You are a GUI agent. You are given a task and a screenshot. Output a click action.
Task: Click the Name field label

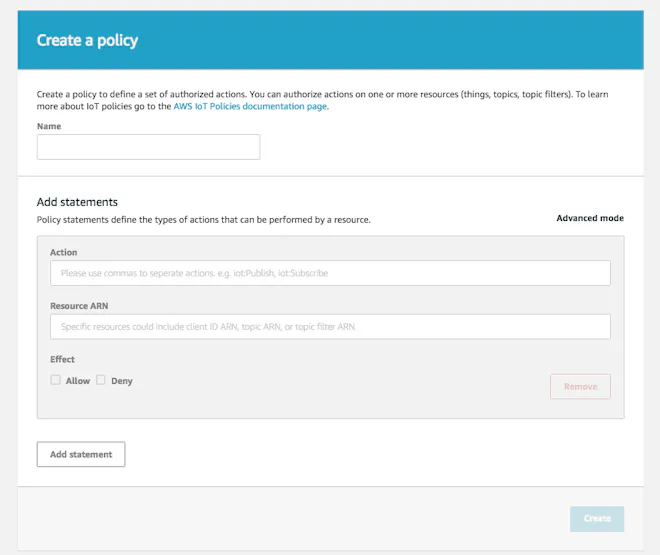(49, 127)
